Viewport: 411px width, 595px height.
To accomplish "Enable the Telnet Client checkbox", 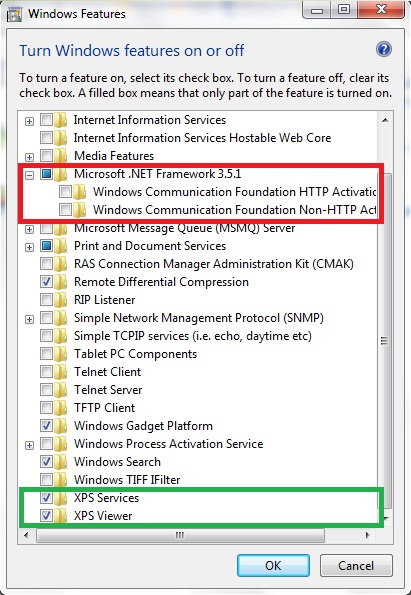I will tap(46, 372).
